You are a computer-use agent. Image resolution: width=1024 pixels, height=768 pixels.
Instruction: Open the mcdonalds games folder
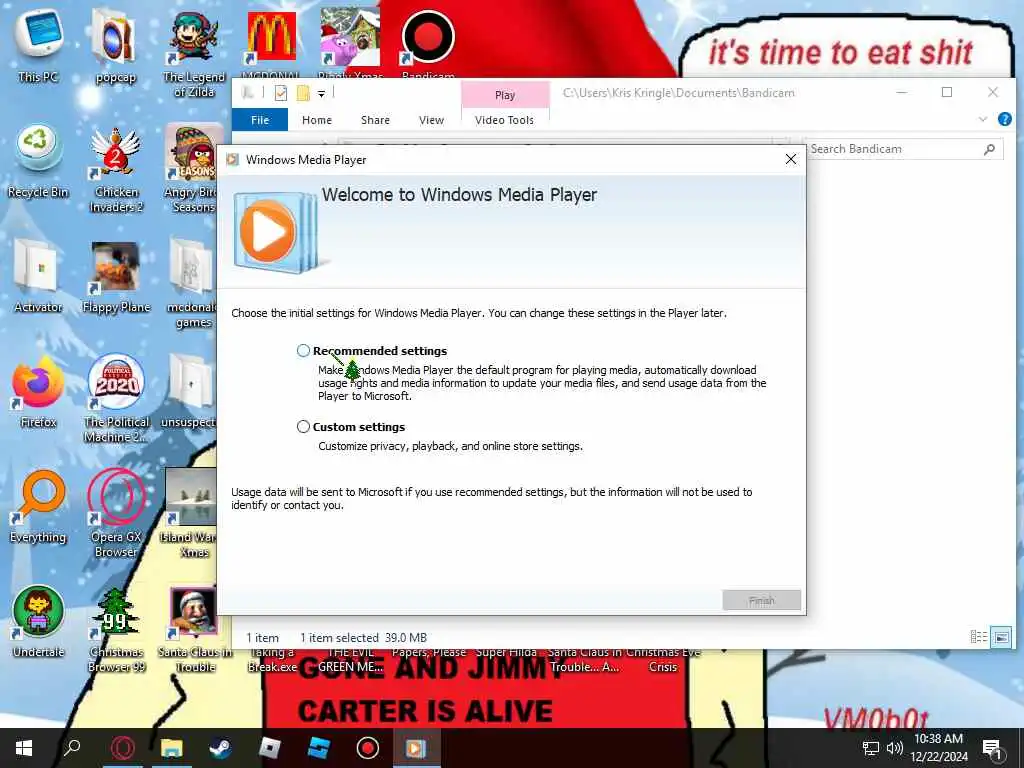(191, 285)
